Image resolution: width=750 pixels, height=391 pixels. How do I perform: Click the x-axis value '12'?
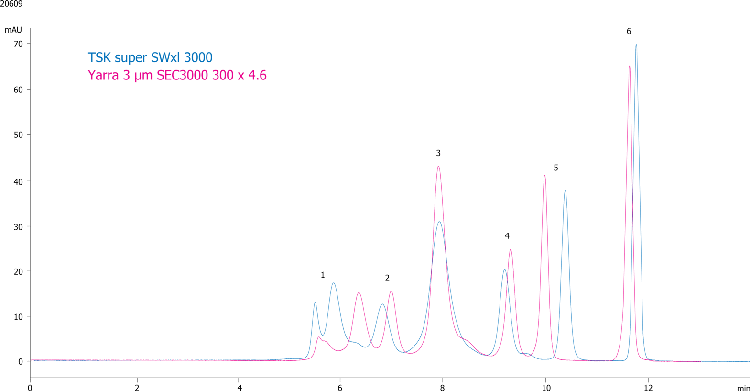point(648,387)
